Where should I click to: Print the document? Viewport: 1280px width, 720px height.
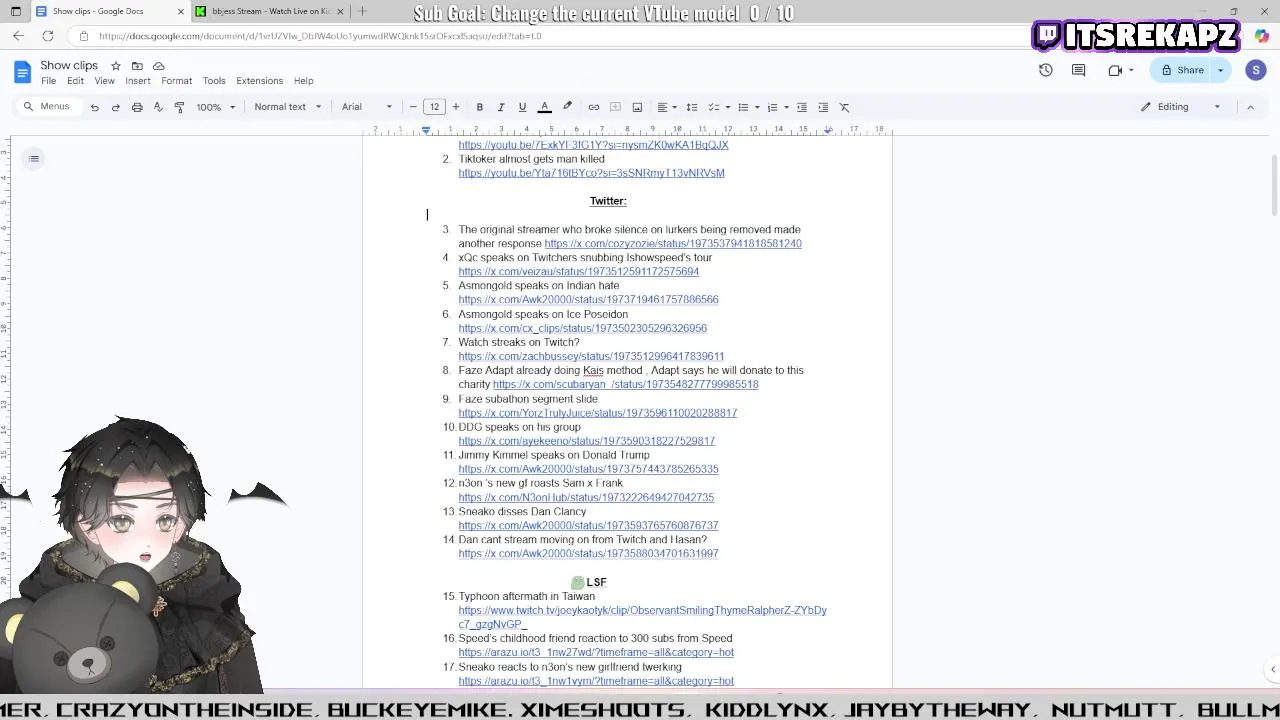tap(137, 107)
